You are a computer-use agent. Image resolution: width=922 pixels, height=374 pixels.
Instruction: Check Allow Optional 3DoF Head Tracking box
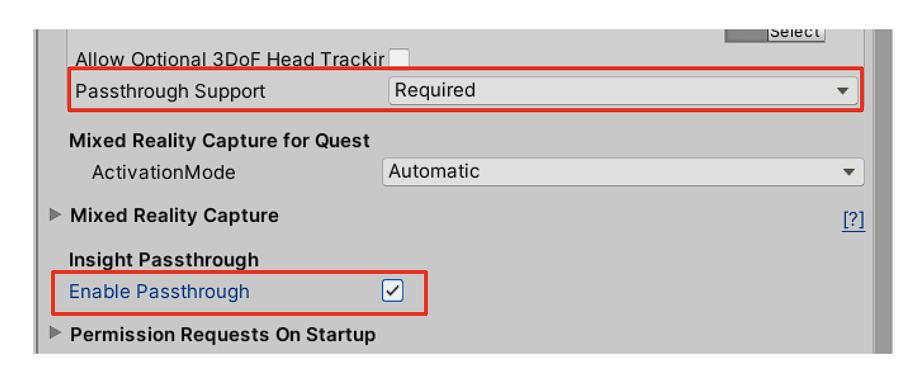399,59
